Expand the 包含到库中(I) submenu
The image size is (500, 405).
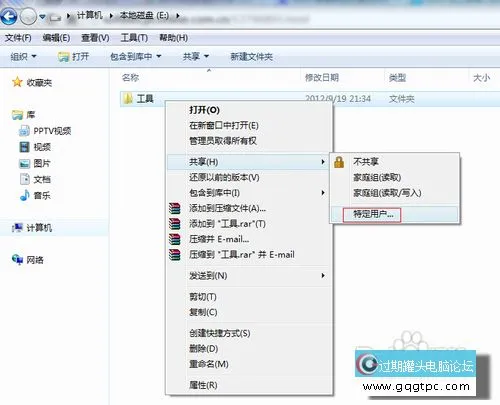click(248, 193)
